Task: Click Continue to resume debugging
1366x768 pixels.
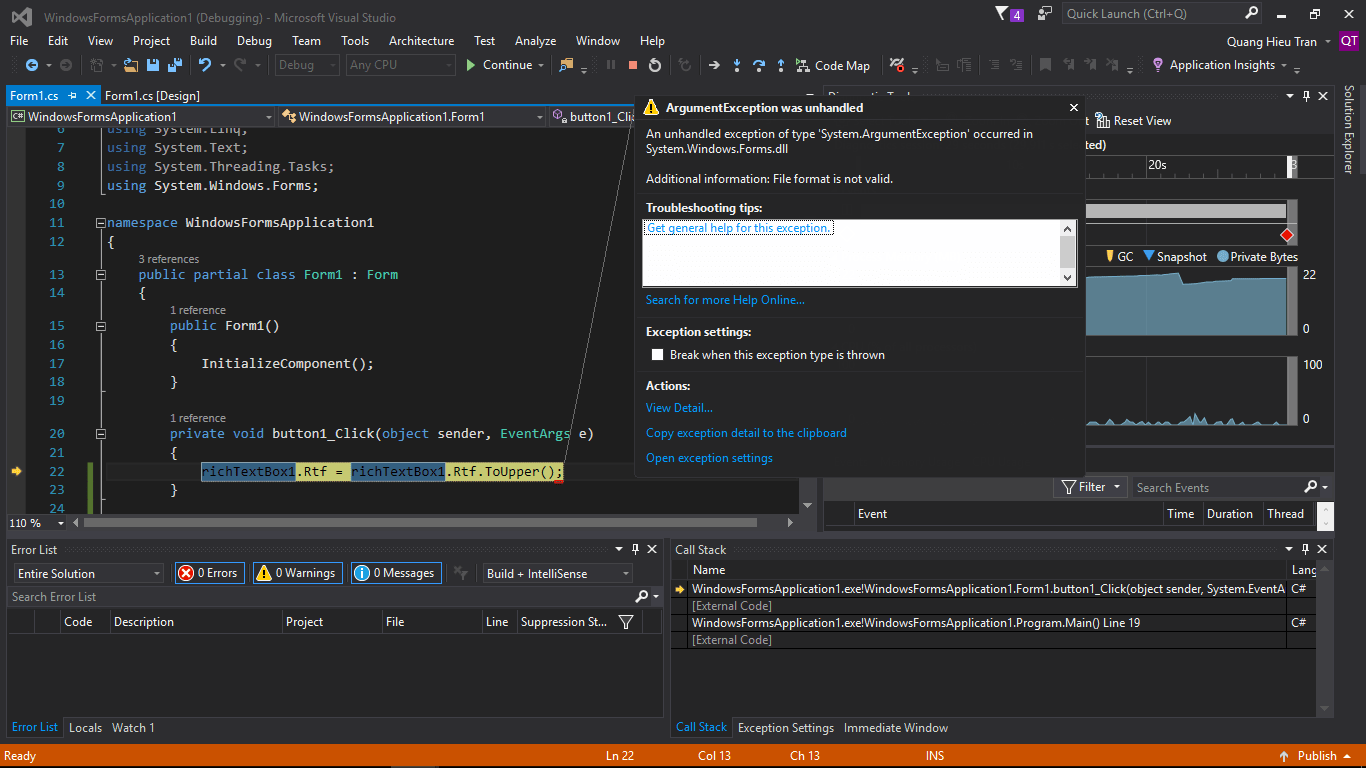Action: click(x=505, y=65)
